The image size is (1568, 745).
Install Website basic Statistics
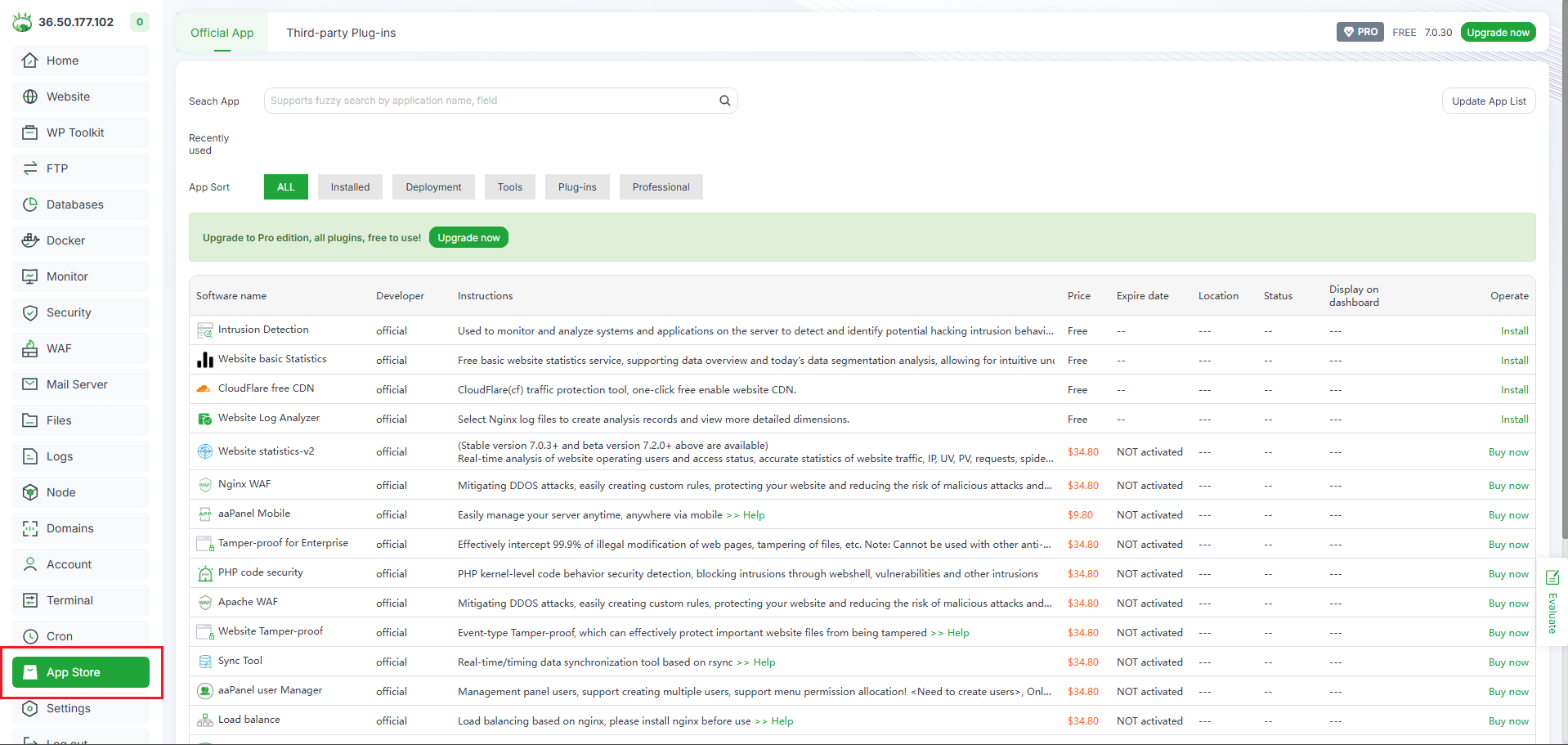click(1514, 361)
